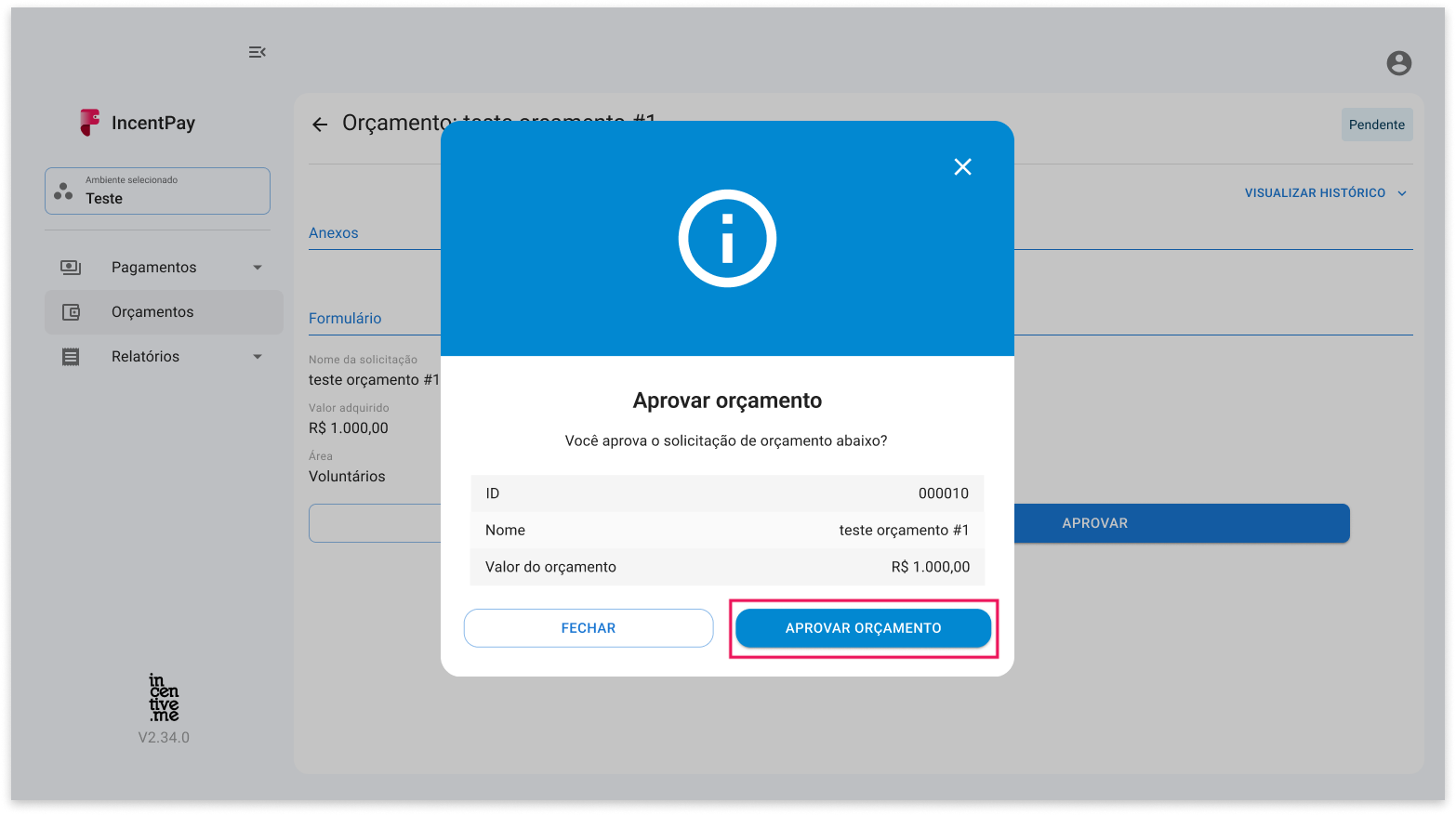The height and width of the screenshot is (815, 1456).
Task: Confirm with Aprovar Orçamento button
Action: click(863, 628)
